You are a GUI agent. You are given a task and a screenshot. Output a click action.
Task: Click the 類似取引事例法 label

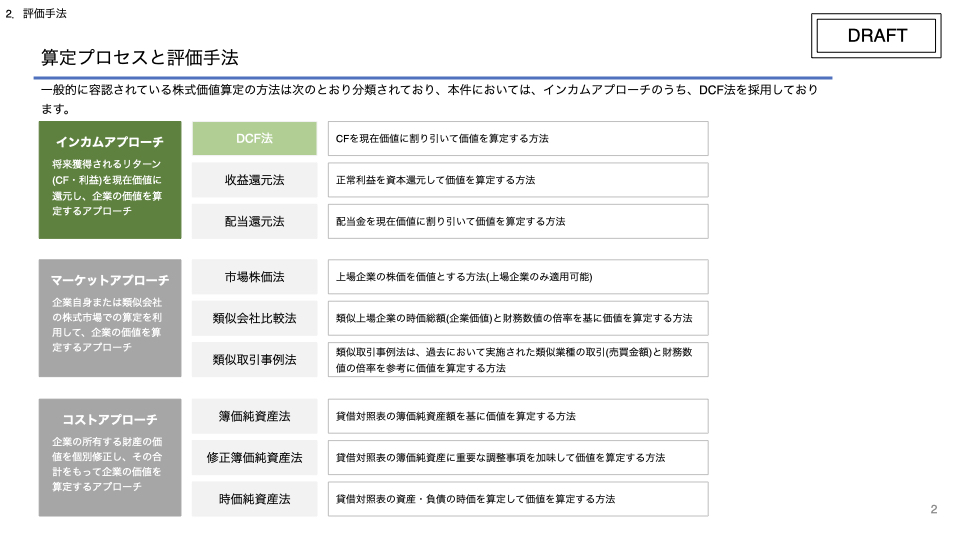[x=255, y=360]
